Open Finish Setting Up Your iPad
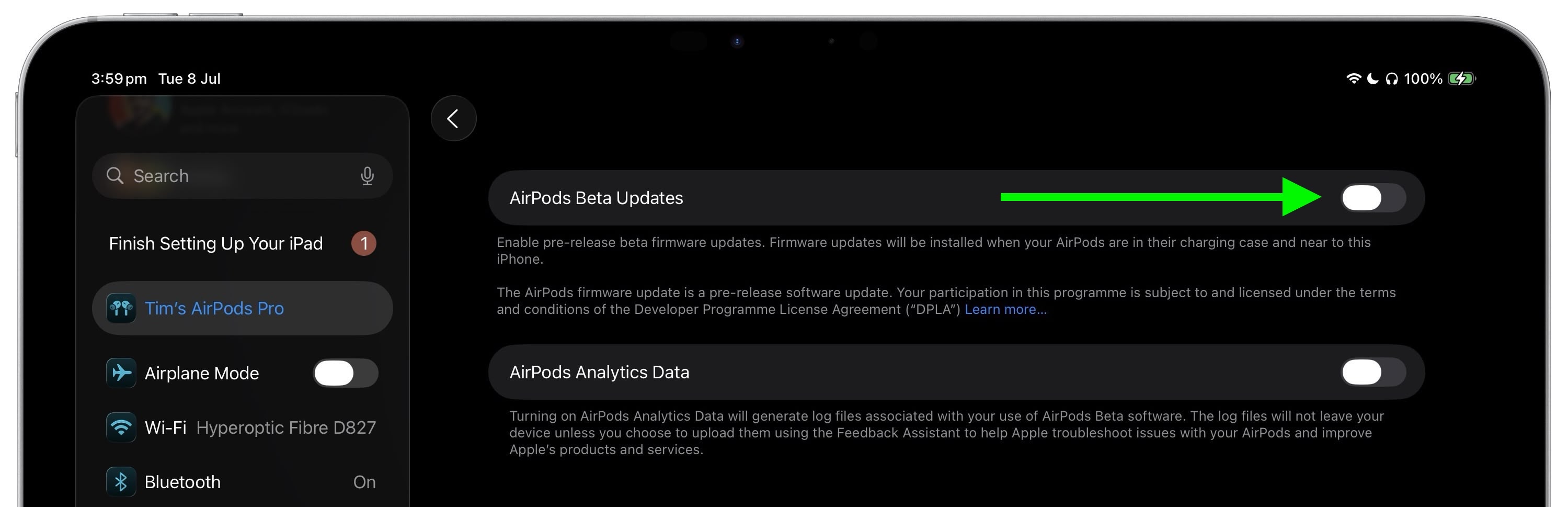The width and height of the screenshot is (1568, 507). 242,244
